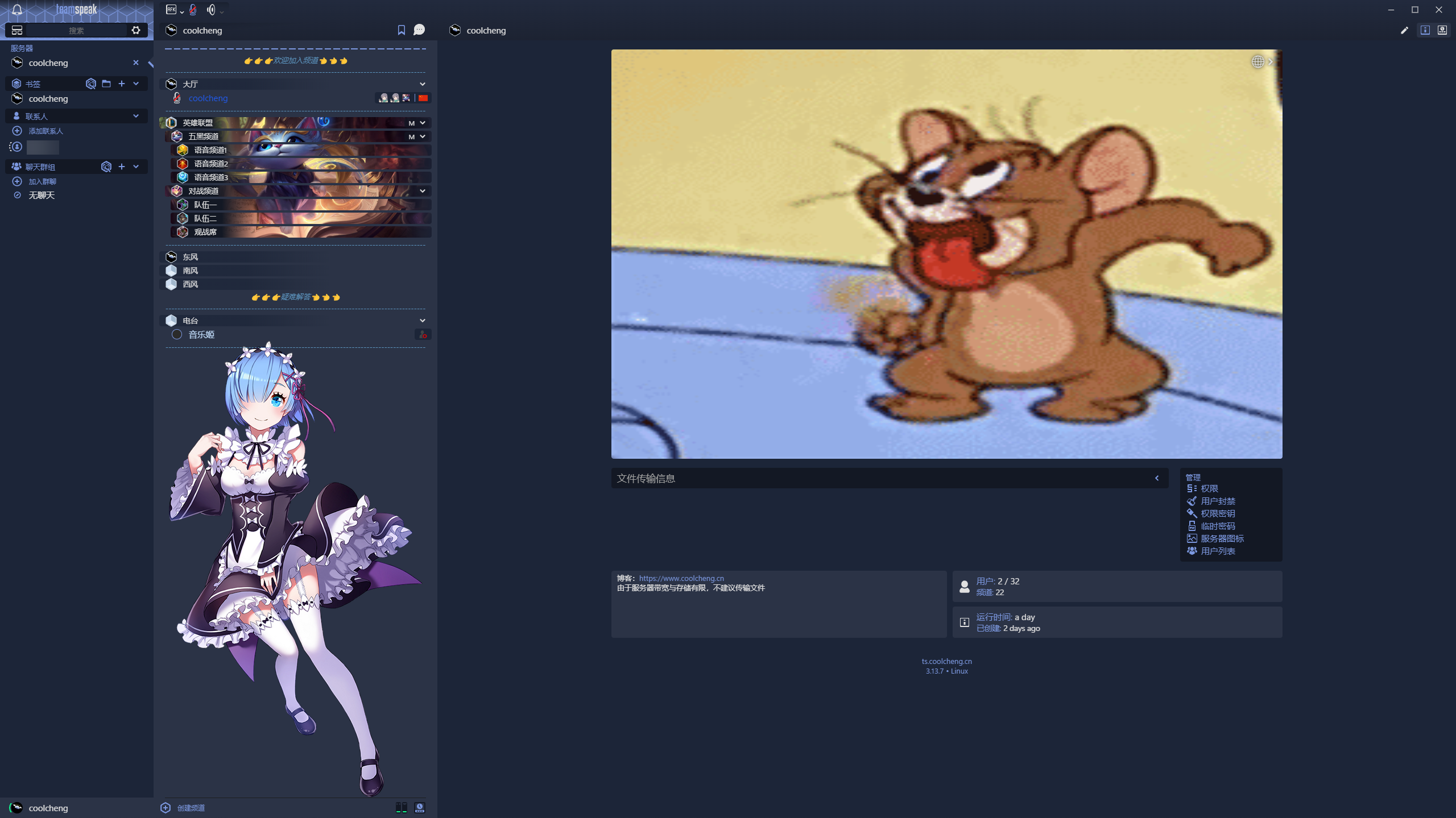The image size is (1456, 818).
Task: Click 创建频道 to create a channel
Action: (x=183, y=808)
